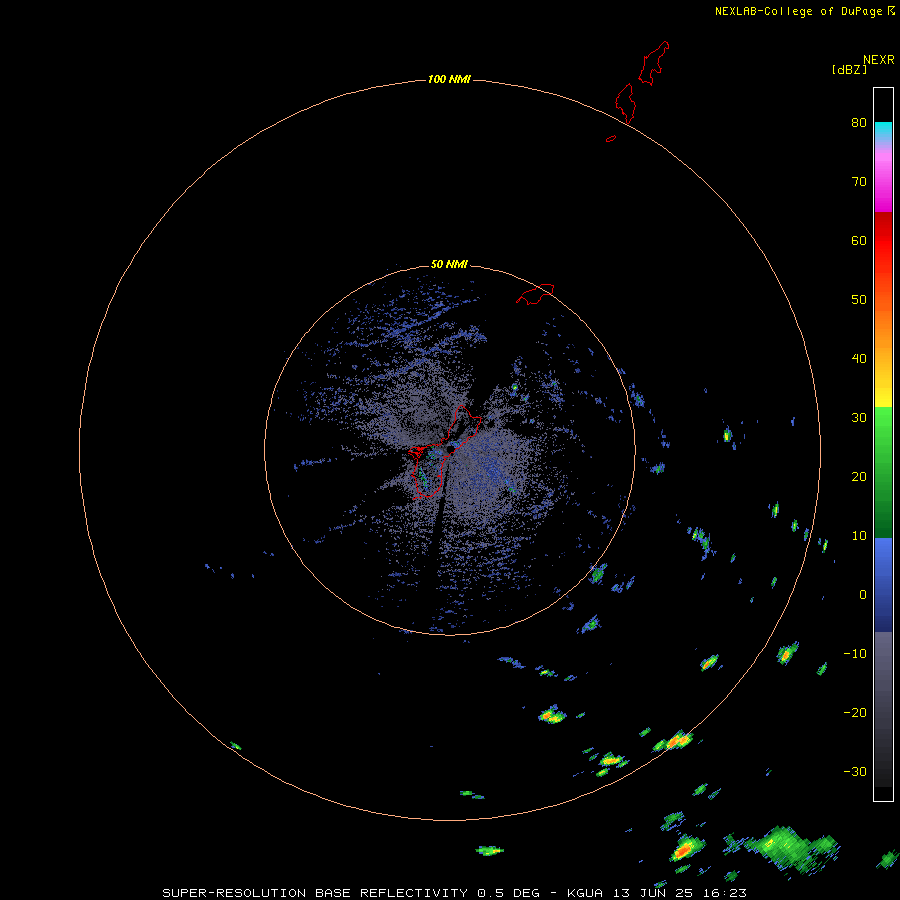Screen dimensions: 900x900
Task: Click the 60 dBZ scale value
Action: coord(859,240)
